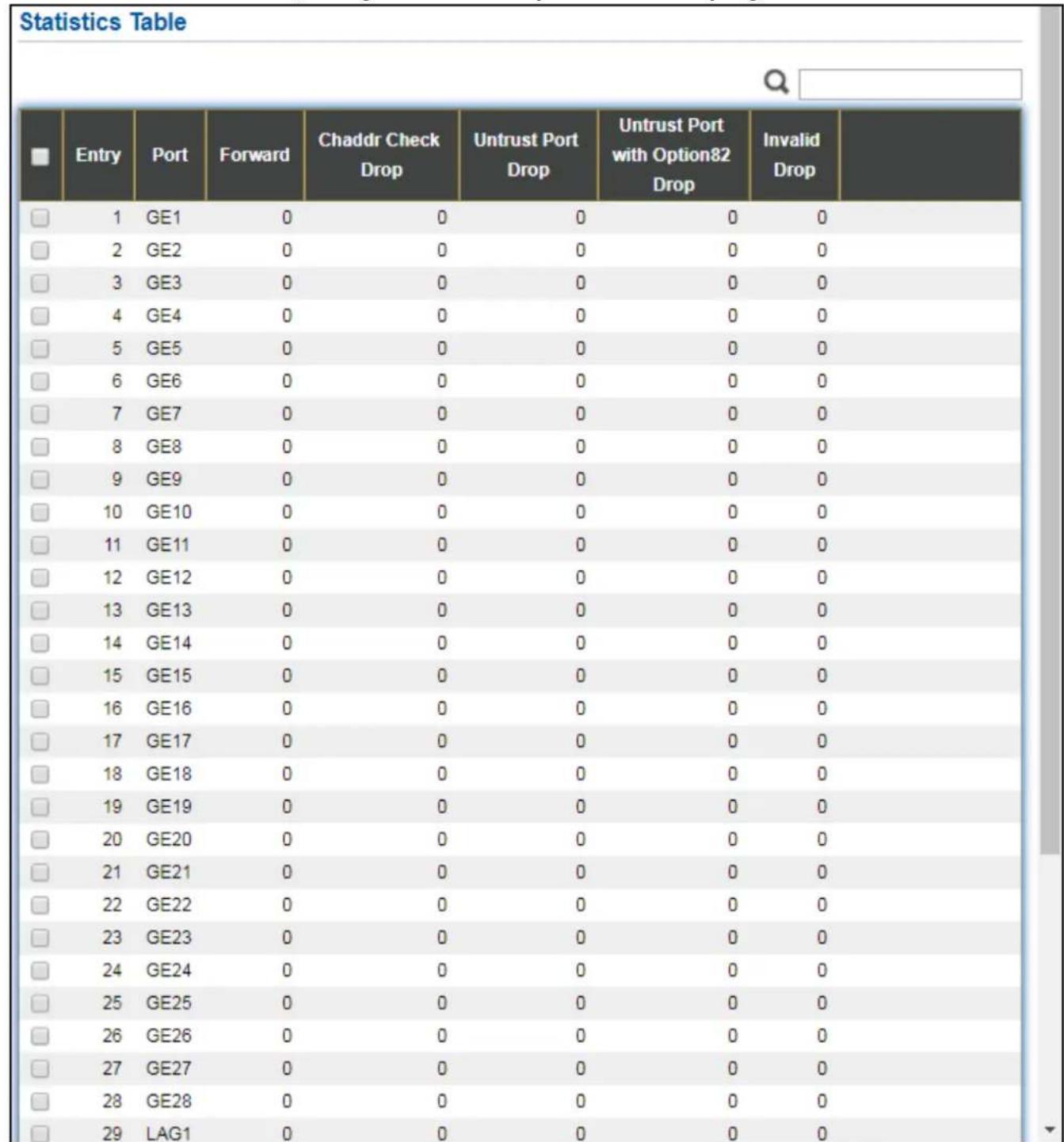Click the LAG1 port cell
Screen dimensions: 1064x1142
(169, 1133)
